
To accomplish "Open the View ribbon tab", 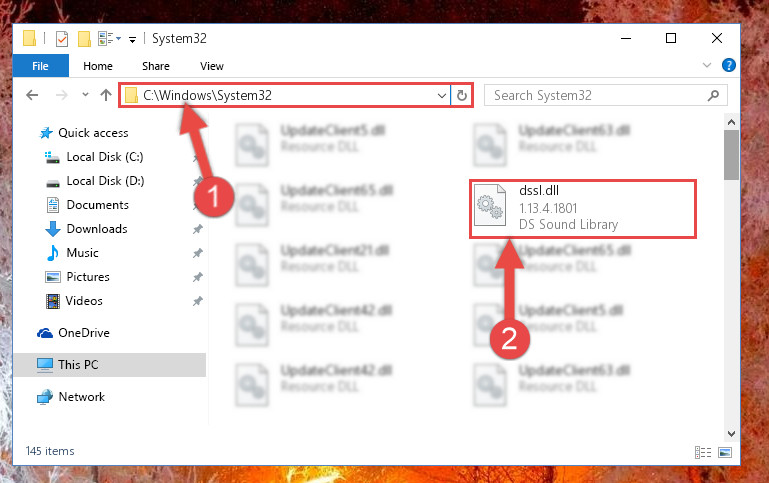I will tap(212, 66).
